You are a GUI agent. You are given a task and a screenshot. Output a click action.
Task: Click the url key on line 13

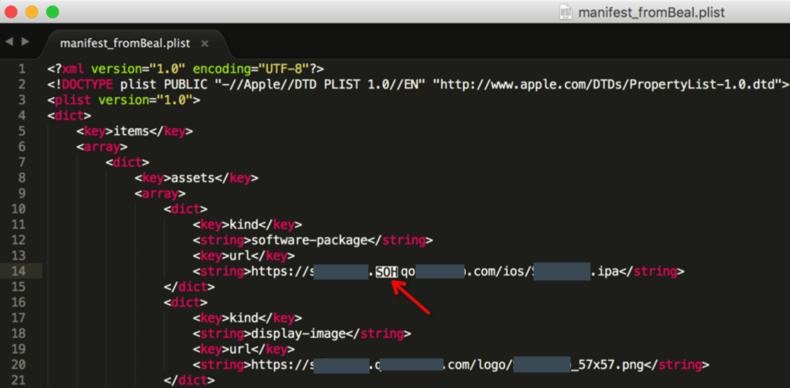[x=244, y=256]
